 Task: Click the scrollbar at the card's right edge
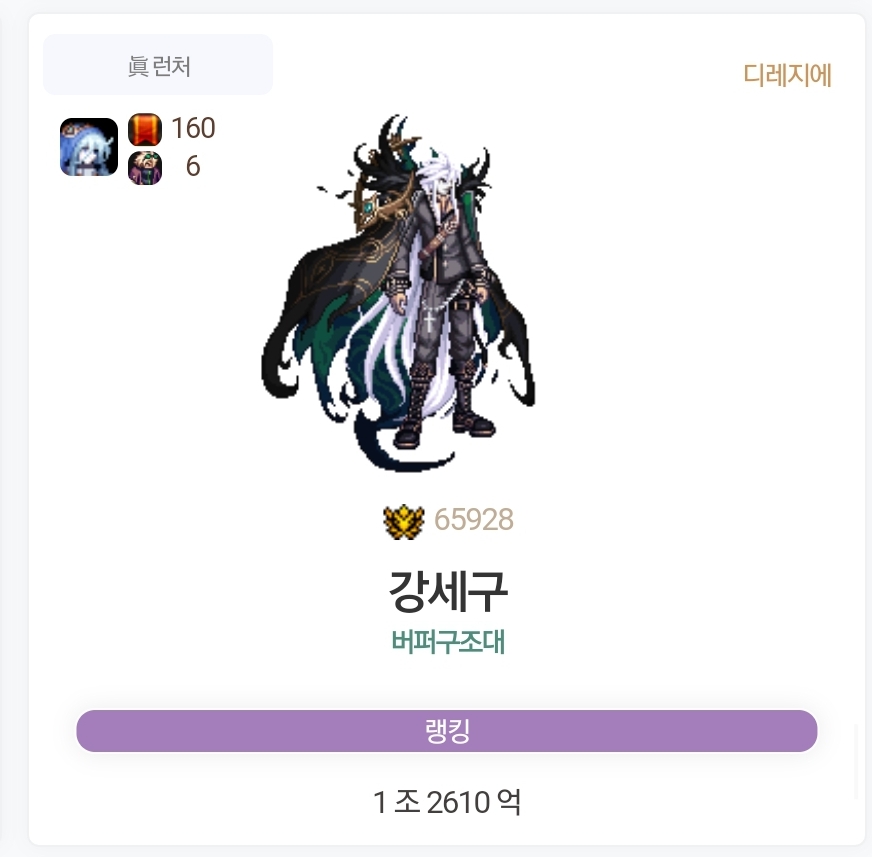point(857,762)
